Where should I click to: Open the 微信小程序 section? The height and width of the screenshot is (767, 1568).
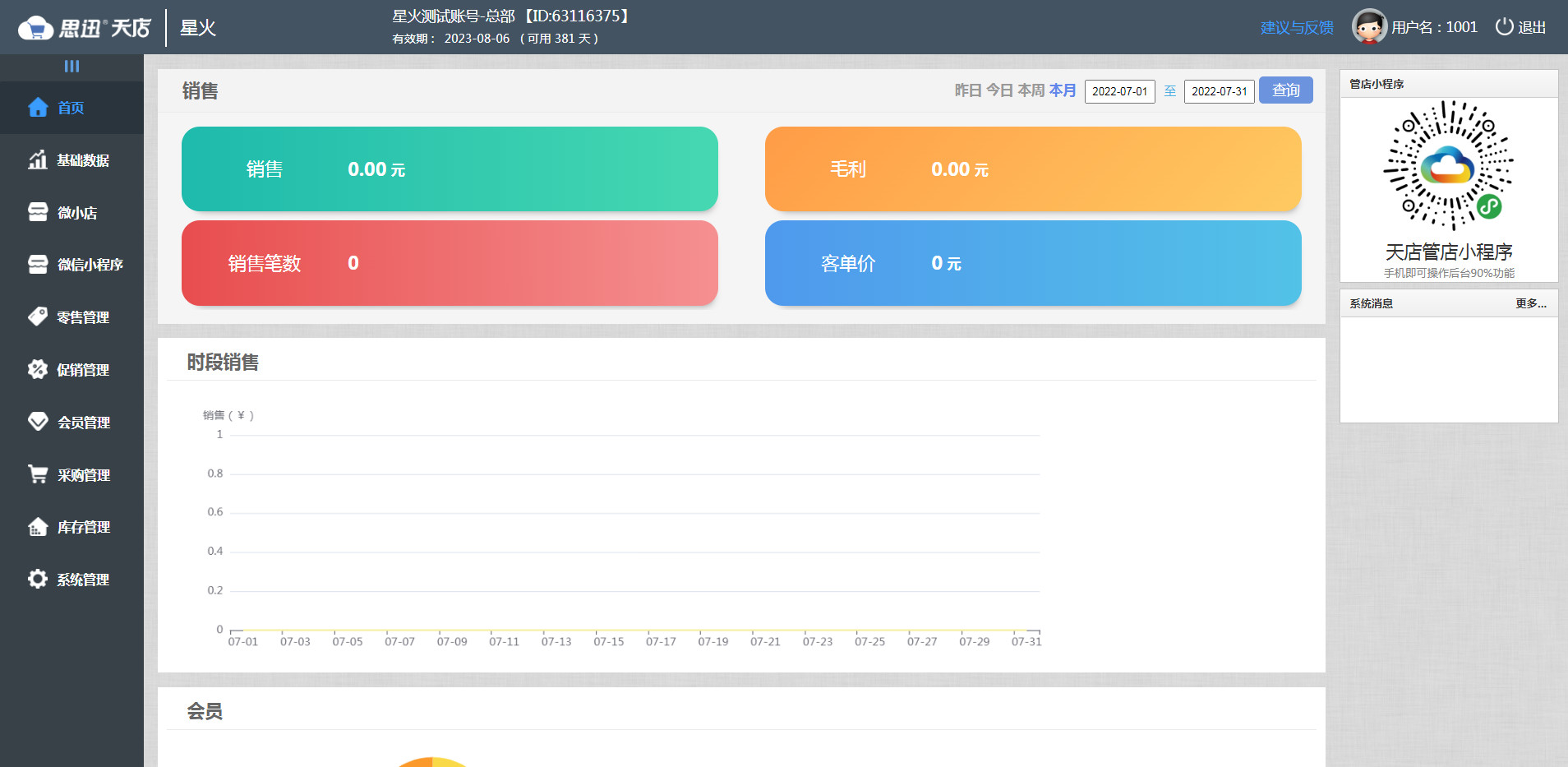pos(90,264)
